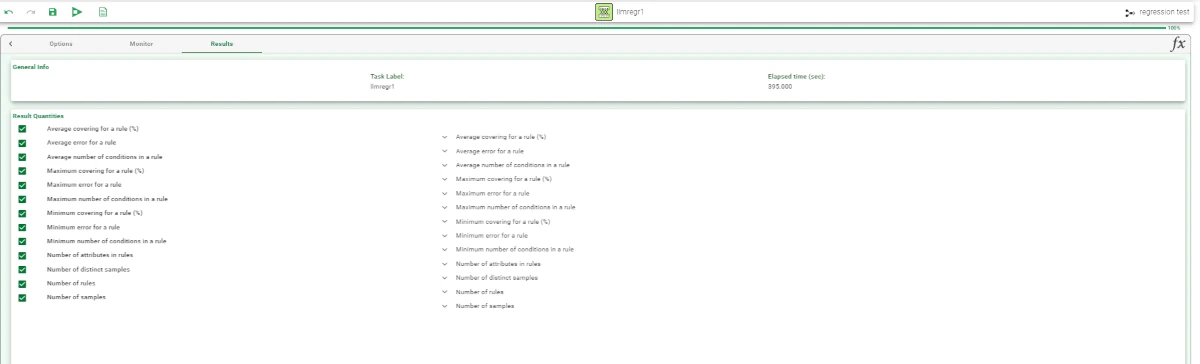Click the Task Label value llmregr1
The height and width of the screenshot is (364, 1200).
click(x=383, y=86)
